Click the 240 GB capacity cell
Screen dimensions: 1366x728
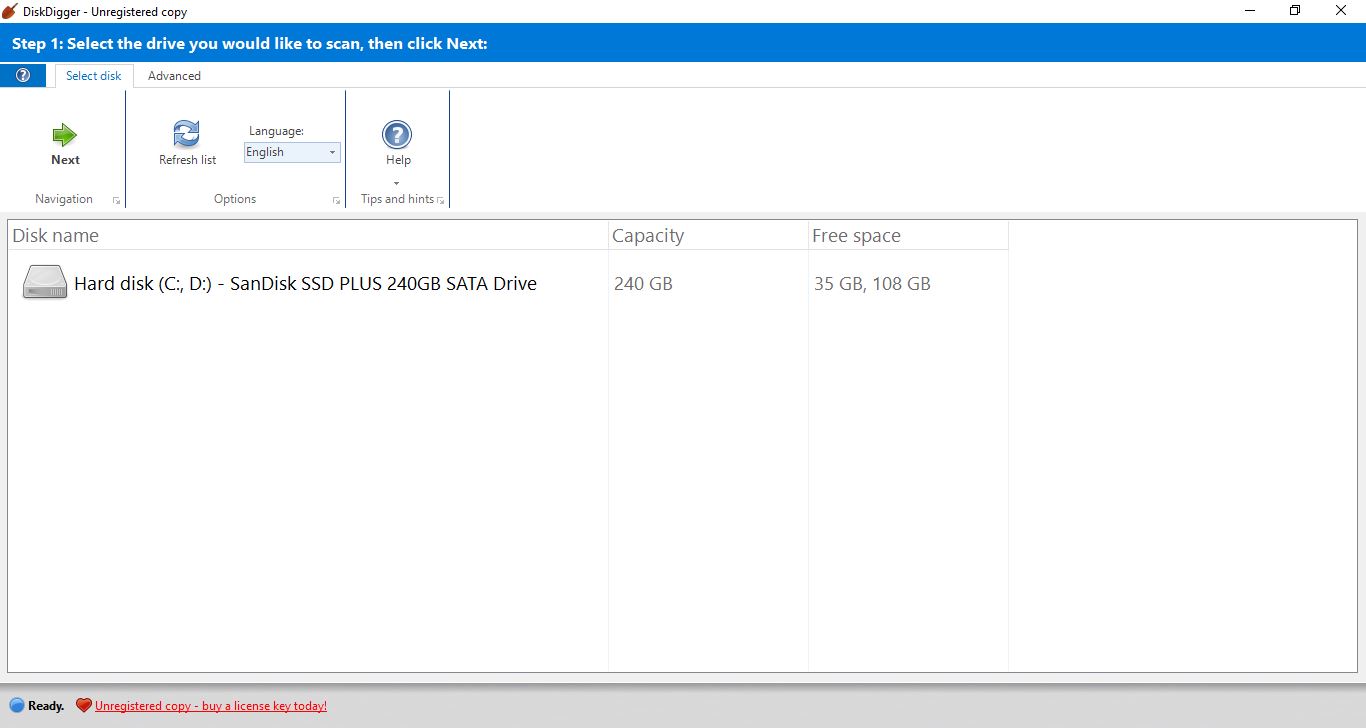tap(643, 284)
